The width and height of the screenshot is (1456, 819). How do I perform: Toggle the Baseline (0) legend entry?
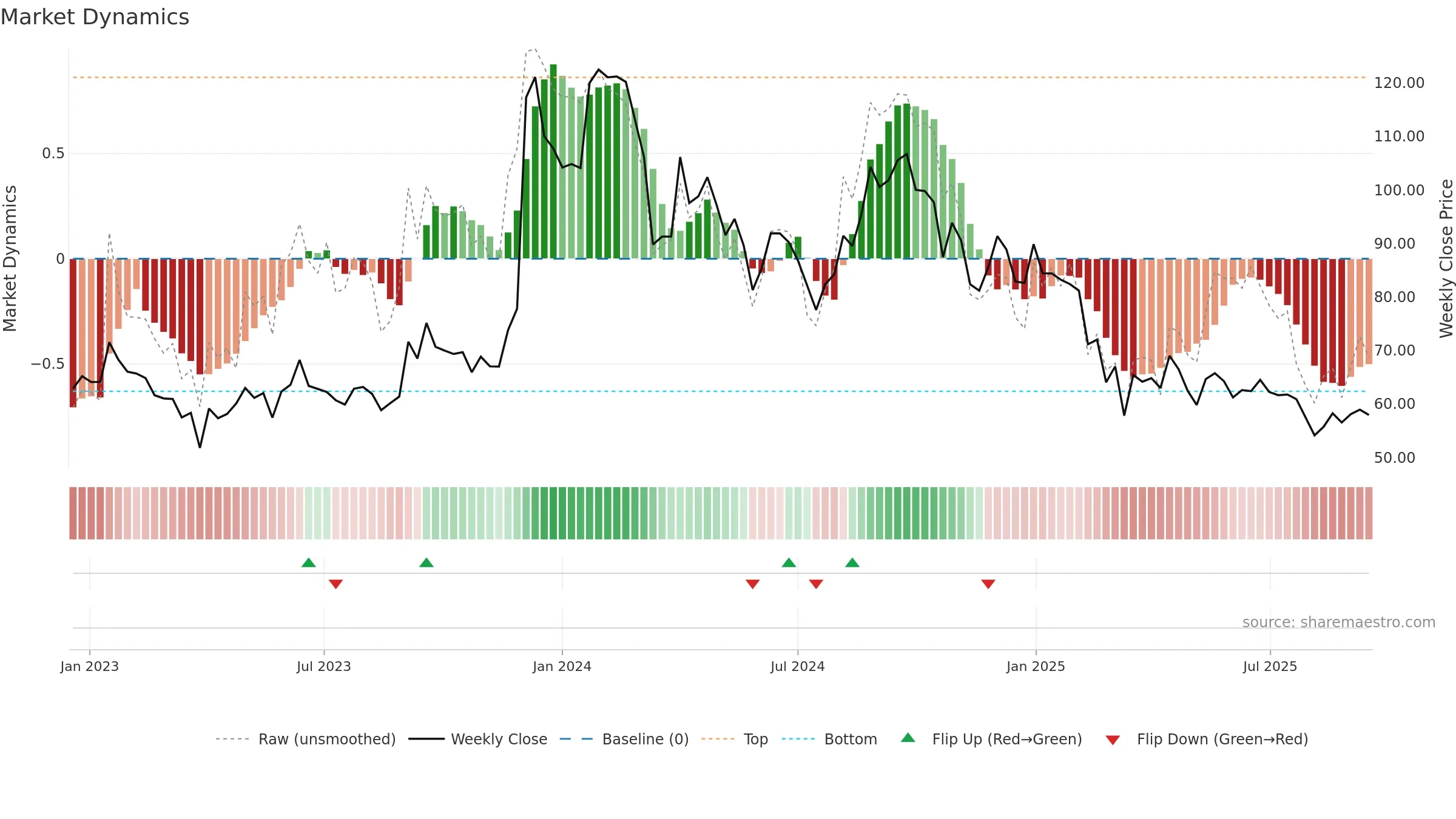(x=624, y=739)
